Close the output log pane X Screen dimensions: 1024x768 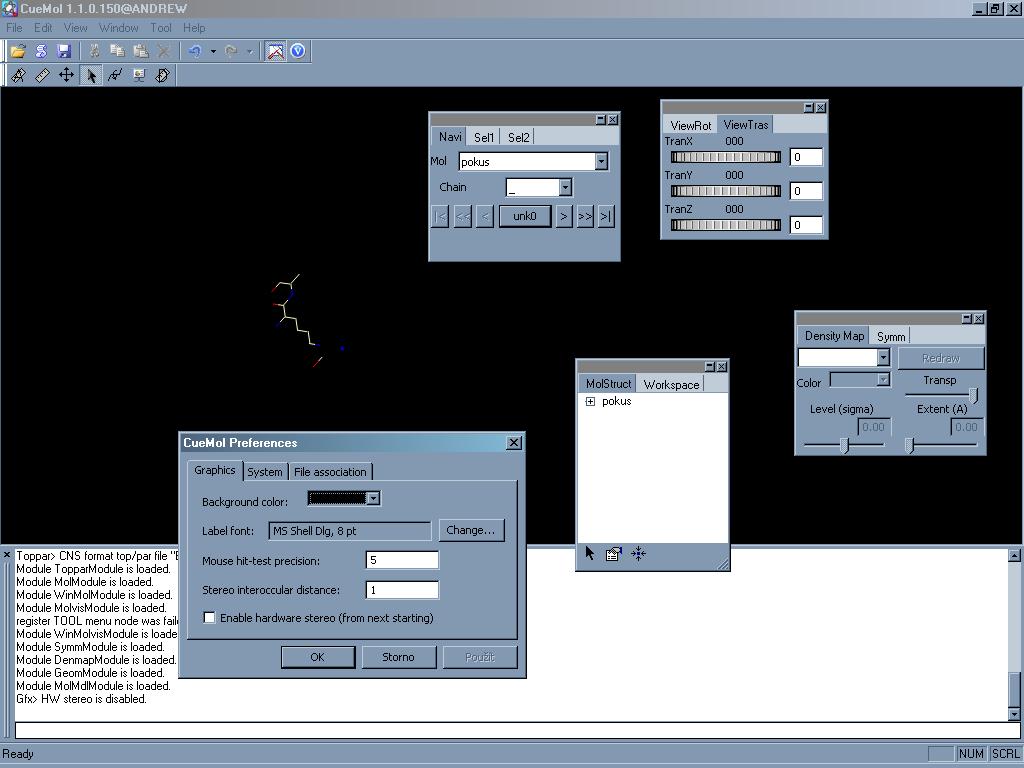[7, 555]
